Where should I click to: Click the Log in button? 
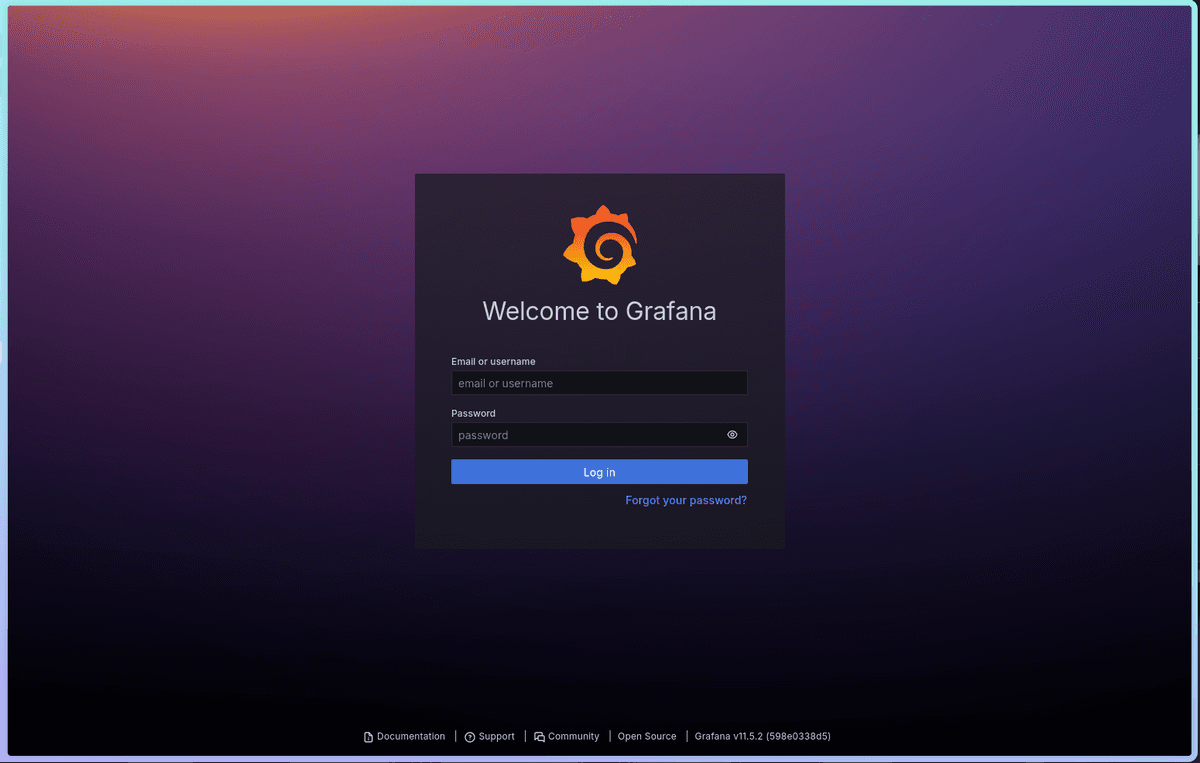point(599,472)
